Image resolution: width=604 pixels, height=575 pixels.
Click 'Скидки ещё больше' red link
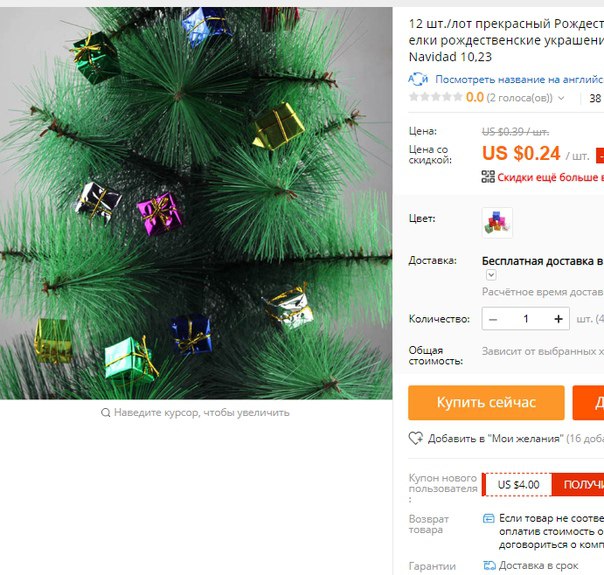pos(550,177)
